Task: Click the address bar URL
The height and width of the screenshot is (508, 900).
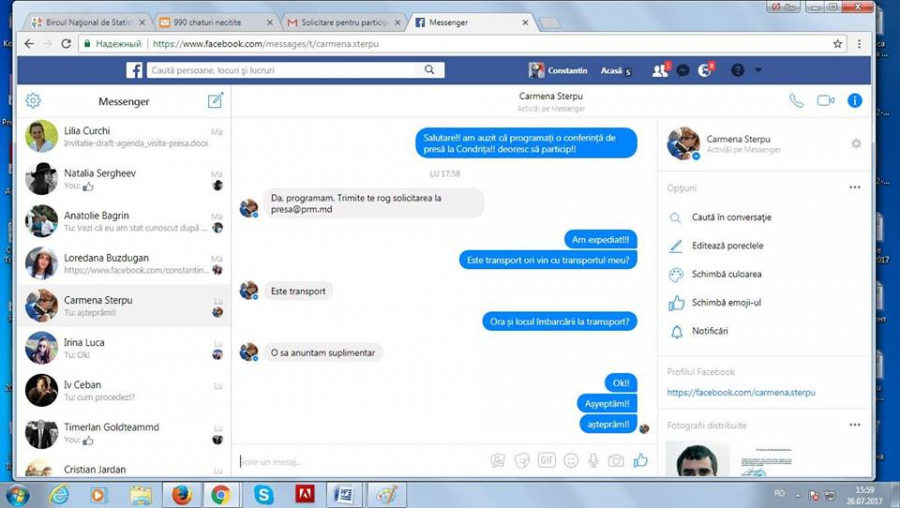Action: point(266,44)
